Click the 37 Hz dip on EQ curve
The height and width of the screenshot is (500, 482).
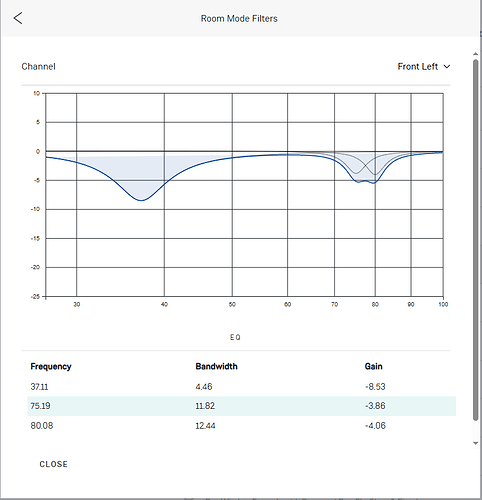click(x=141, y=200)
